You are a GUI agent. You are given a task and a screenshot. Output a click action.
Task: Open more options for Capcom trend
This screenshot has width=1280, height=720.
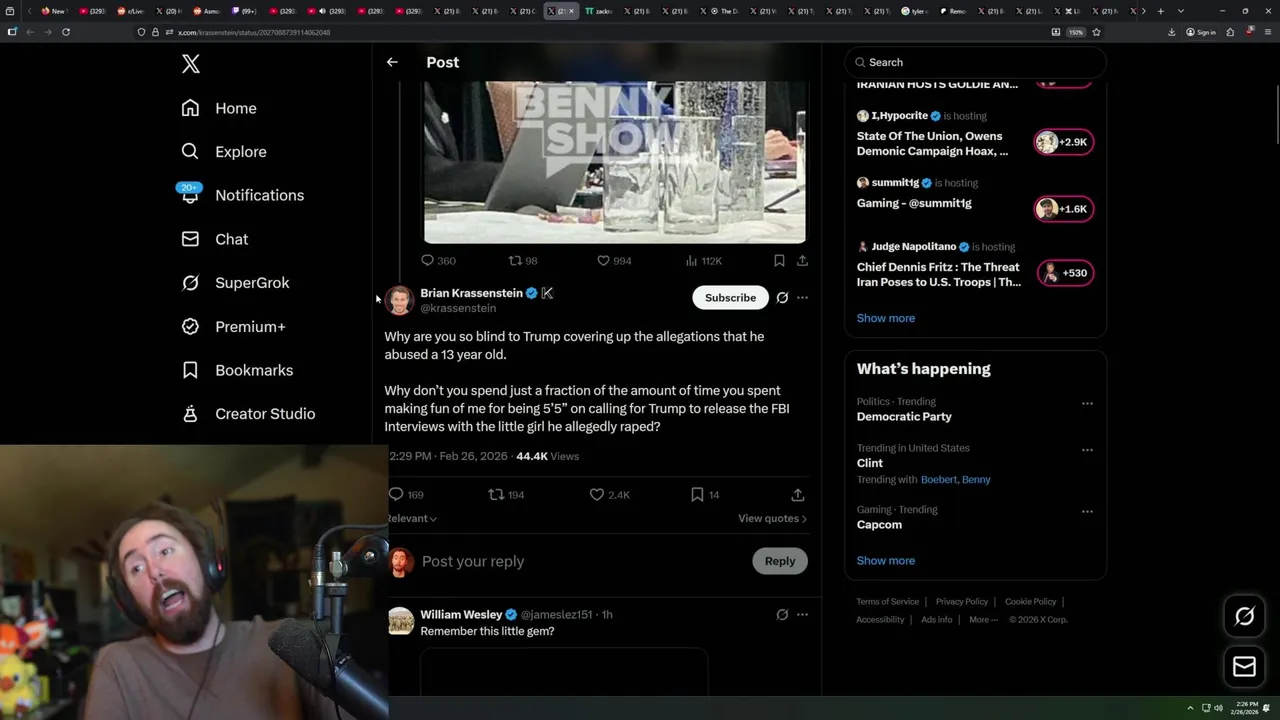1087,511
